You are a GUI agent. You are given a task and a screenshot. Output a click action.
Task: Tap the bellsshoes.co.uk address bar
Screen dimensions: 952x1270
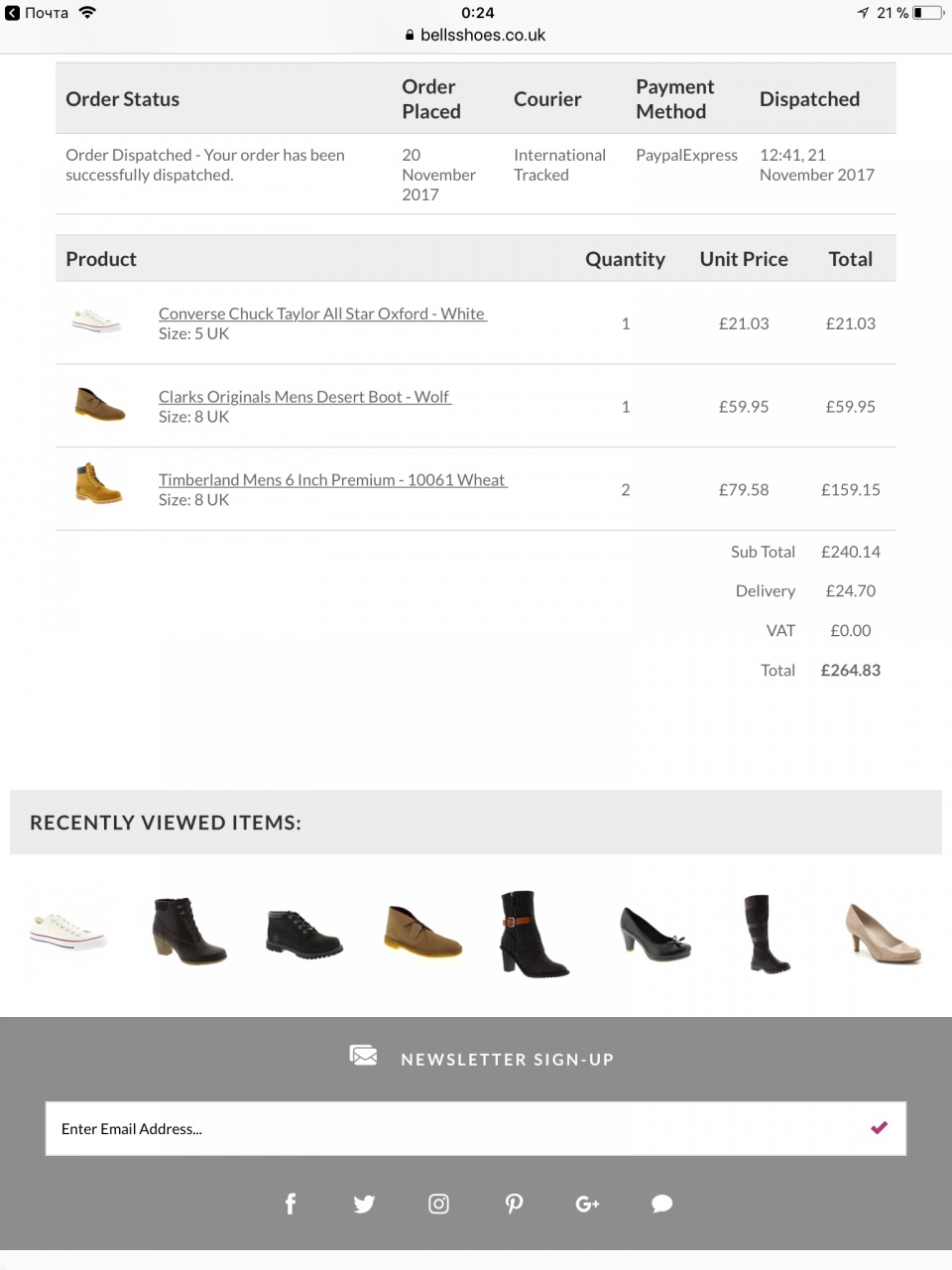tap(476, 35)
